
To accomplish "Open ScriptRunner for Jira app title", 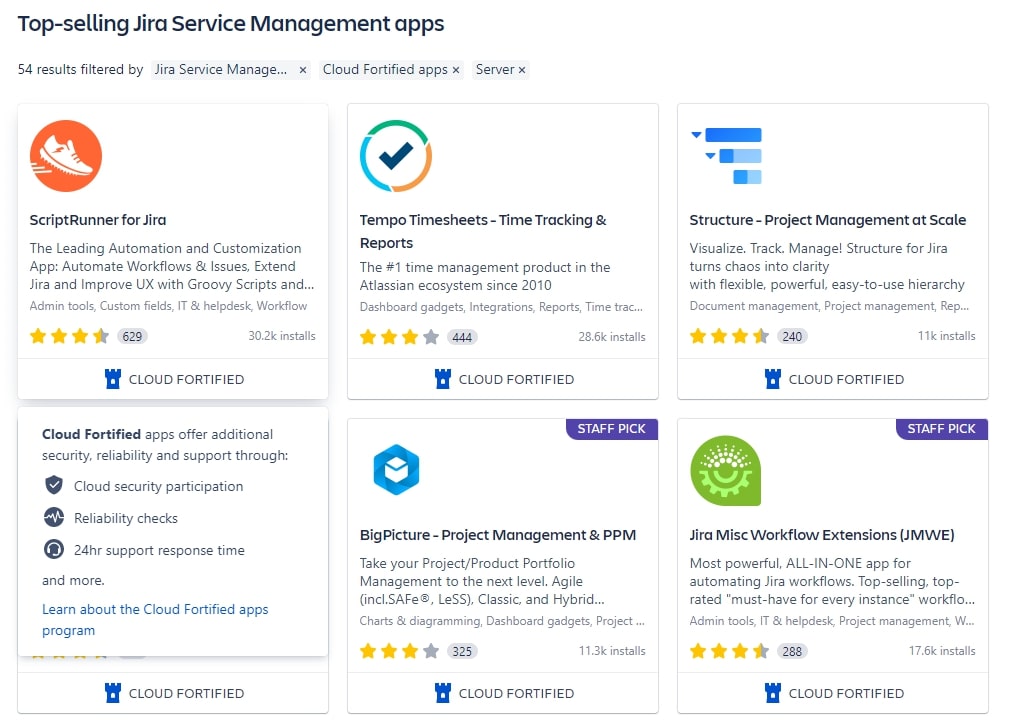I will pyautogui.click(x=98, y=220).
